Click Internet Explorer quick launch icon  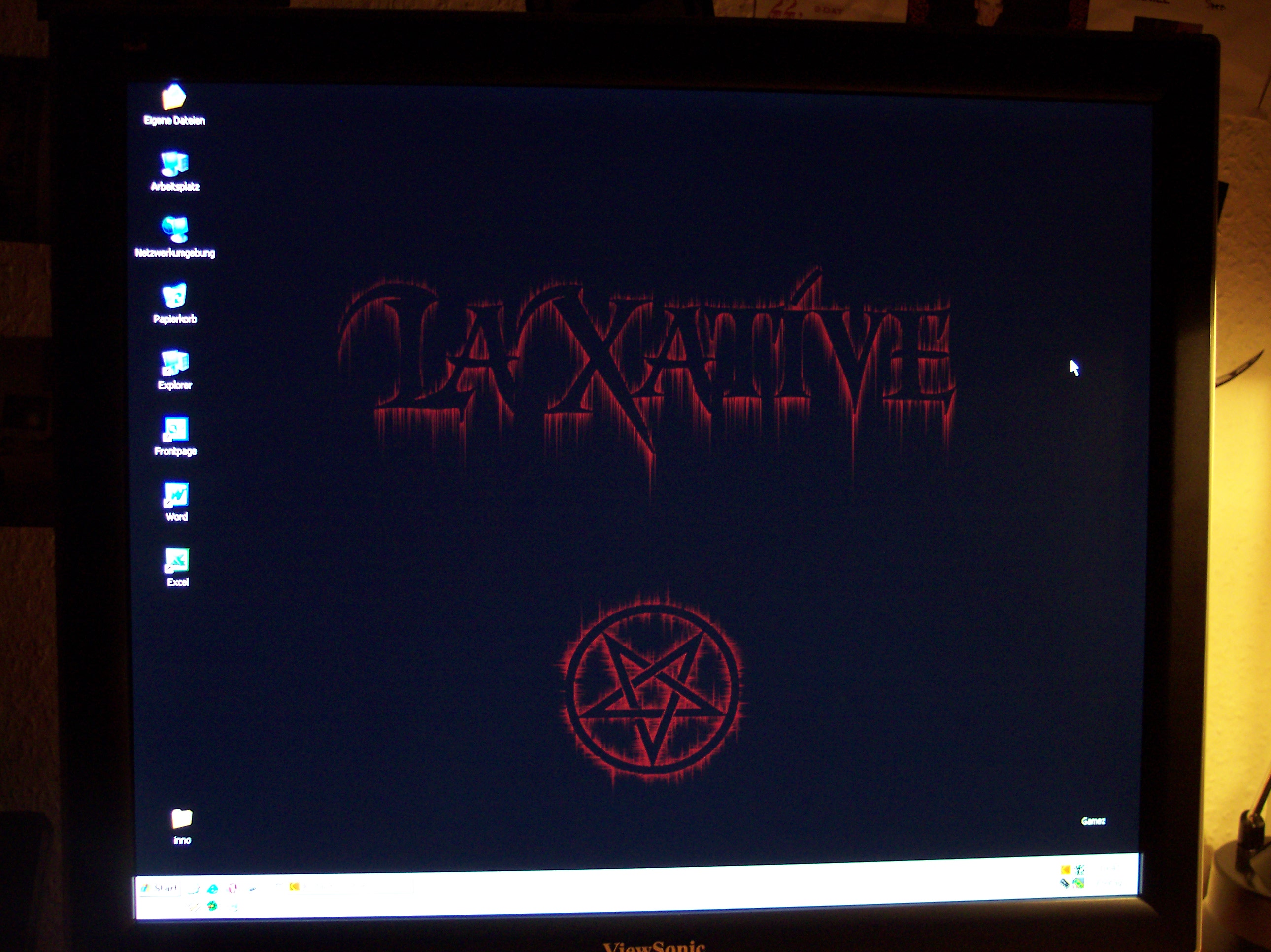click(x=213, y=889)
